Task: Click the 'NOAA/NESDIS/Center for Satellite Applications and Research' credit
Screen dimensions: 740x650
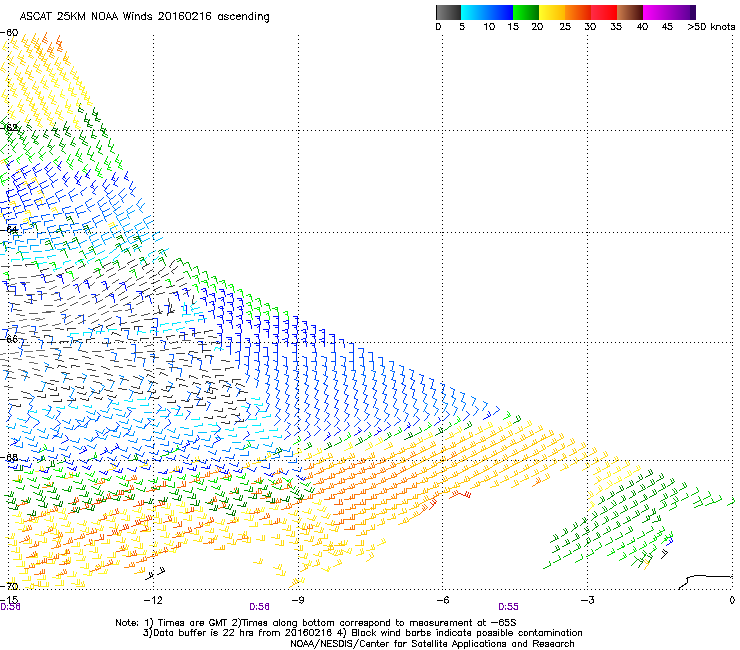Action: [x=432, y=644]
